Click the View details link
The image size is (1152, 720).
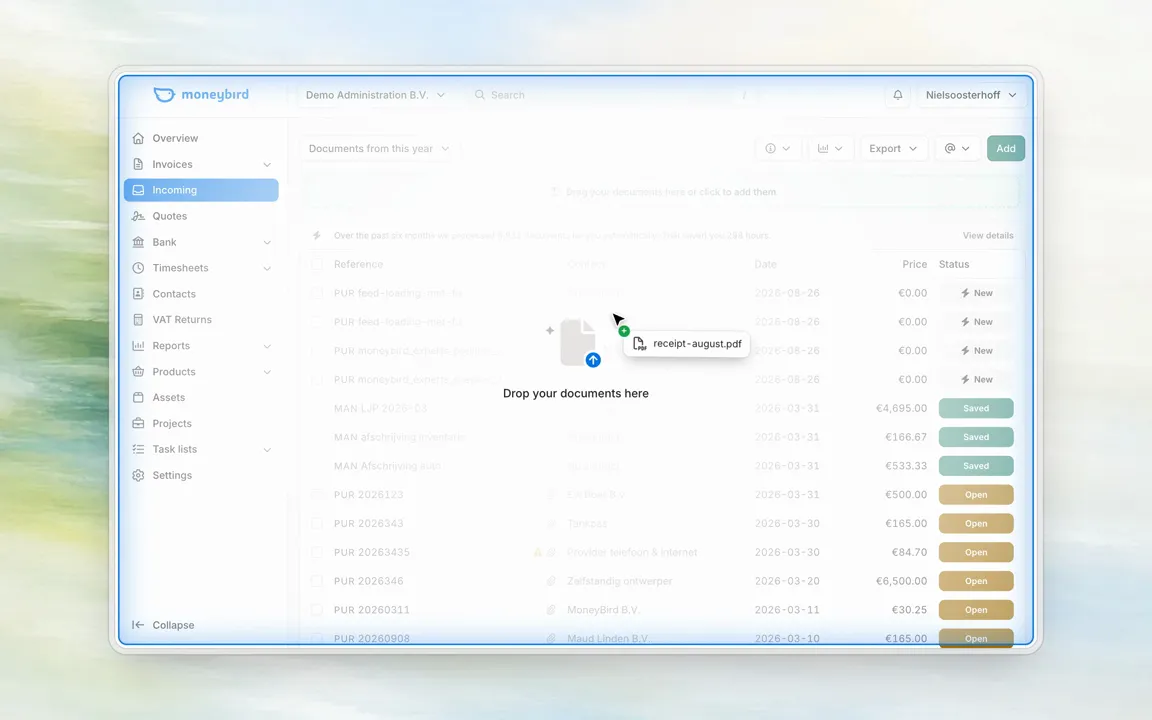click(987, 235)
